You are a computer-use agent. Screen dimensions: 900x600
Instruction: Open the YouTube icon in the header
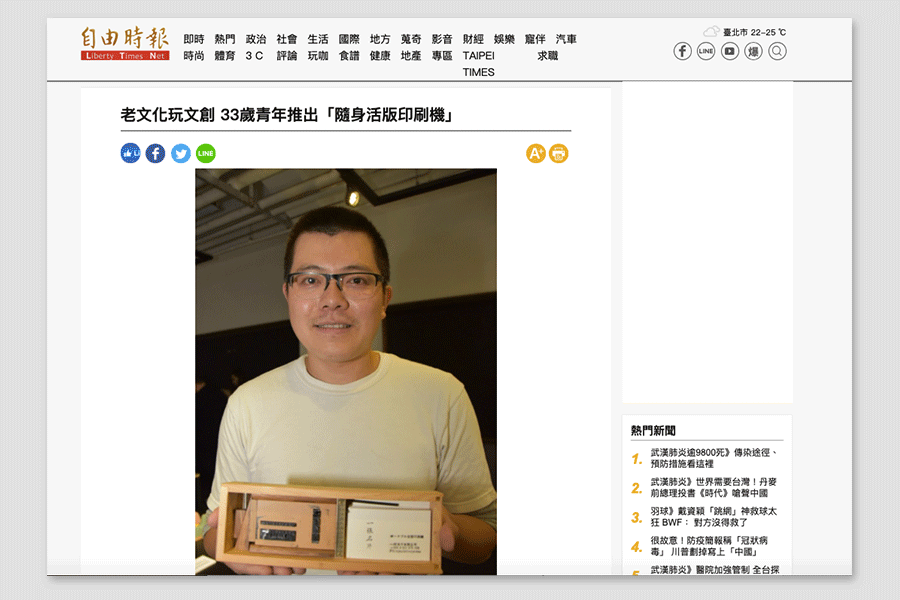[x=730, y=51]
